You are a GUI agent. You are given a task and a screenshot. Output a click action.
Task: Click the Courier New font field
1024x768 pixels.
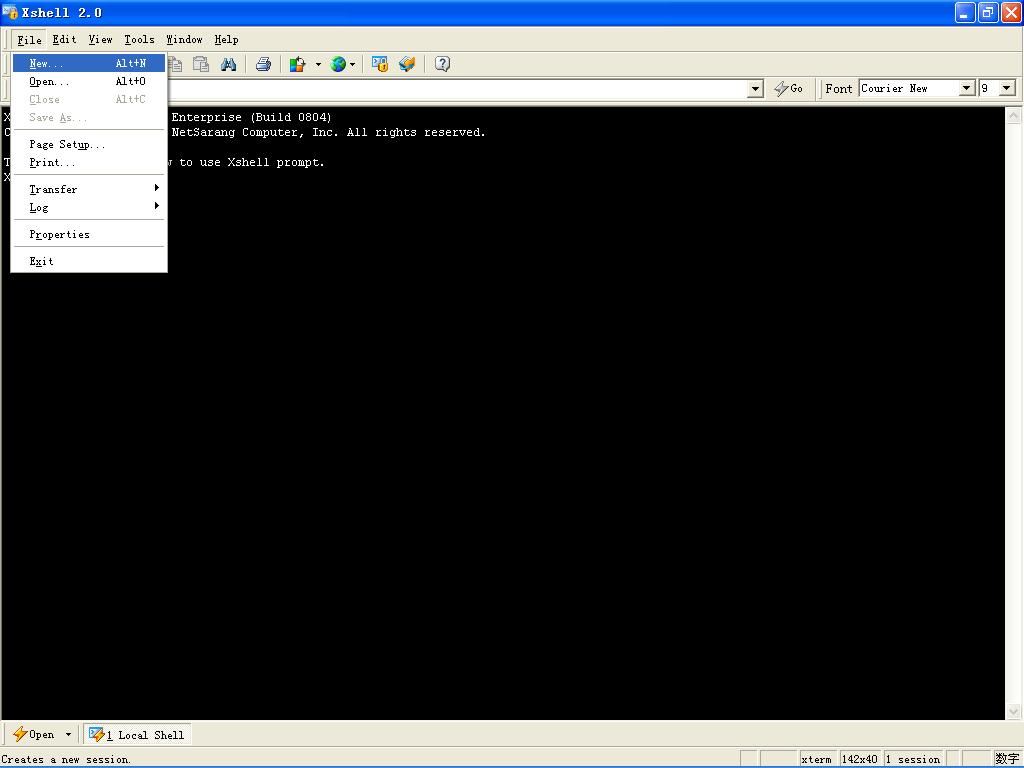pos(909,88)
